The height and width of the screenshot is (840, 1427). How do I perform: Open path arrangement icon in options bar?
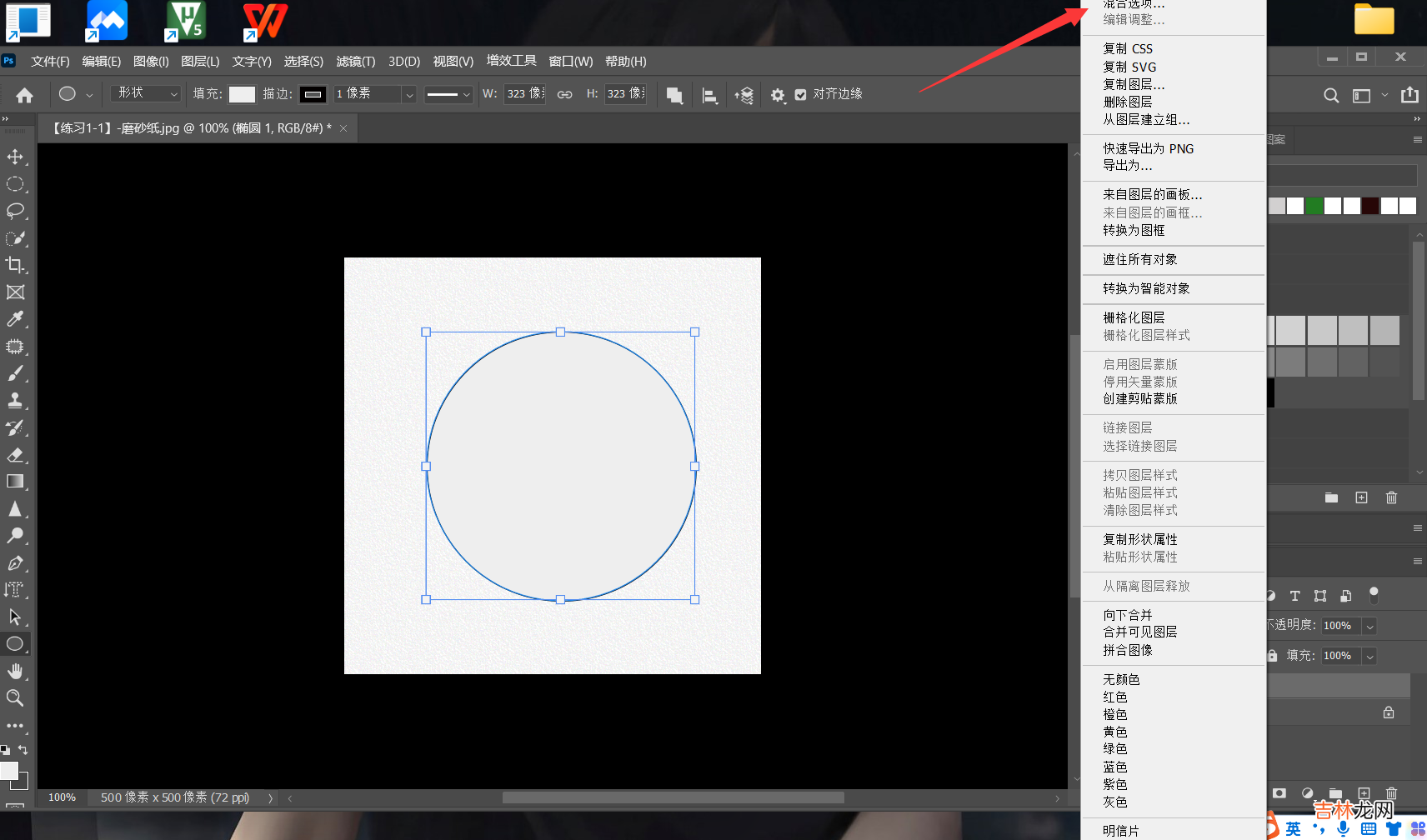[x=744, y=95]
